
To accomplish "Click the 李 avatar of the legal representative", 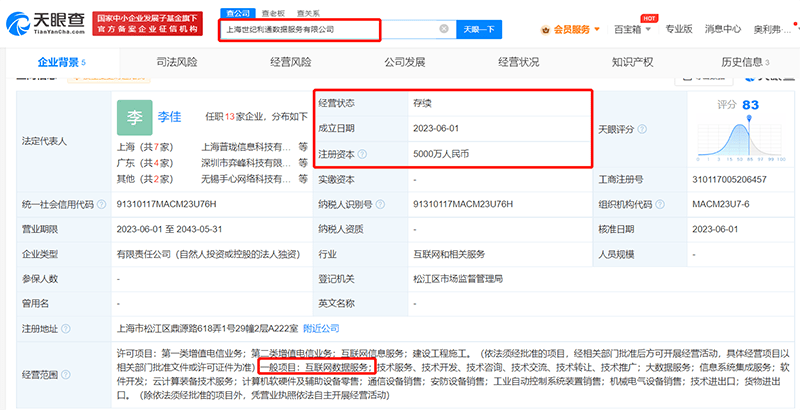I will tap(135, 117).
